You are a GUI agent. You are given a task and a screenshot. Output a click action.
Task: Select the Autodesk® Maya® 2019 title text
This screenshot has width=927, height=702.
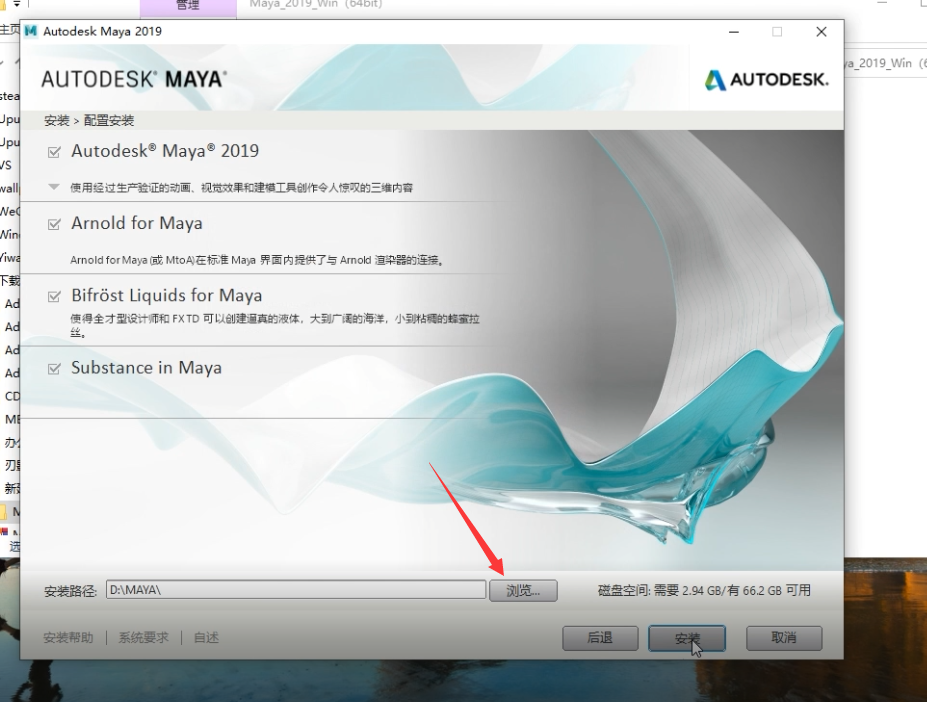(x=165, y=151)
